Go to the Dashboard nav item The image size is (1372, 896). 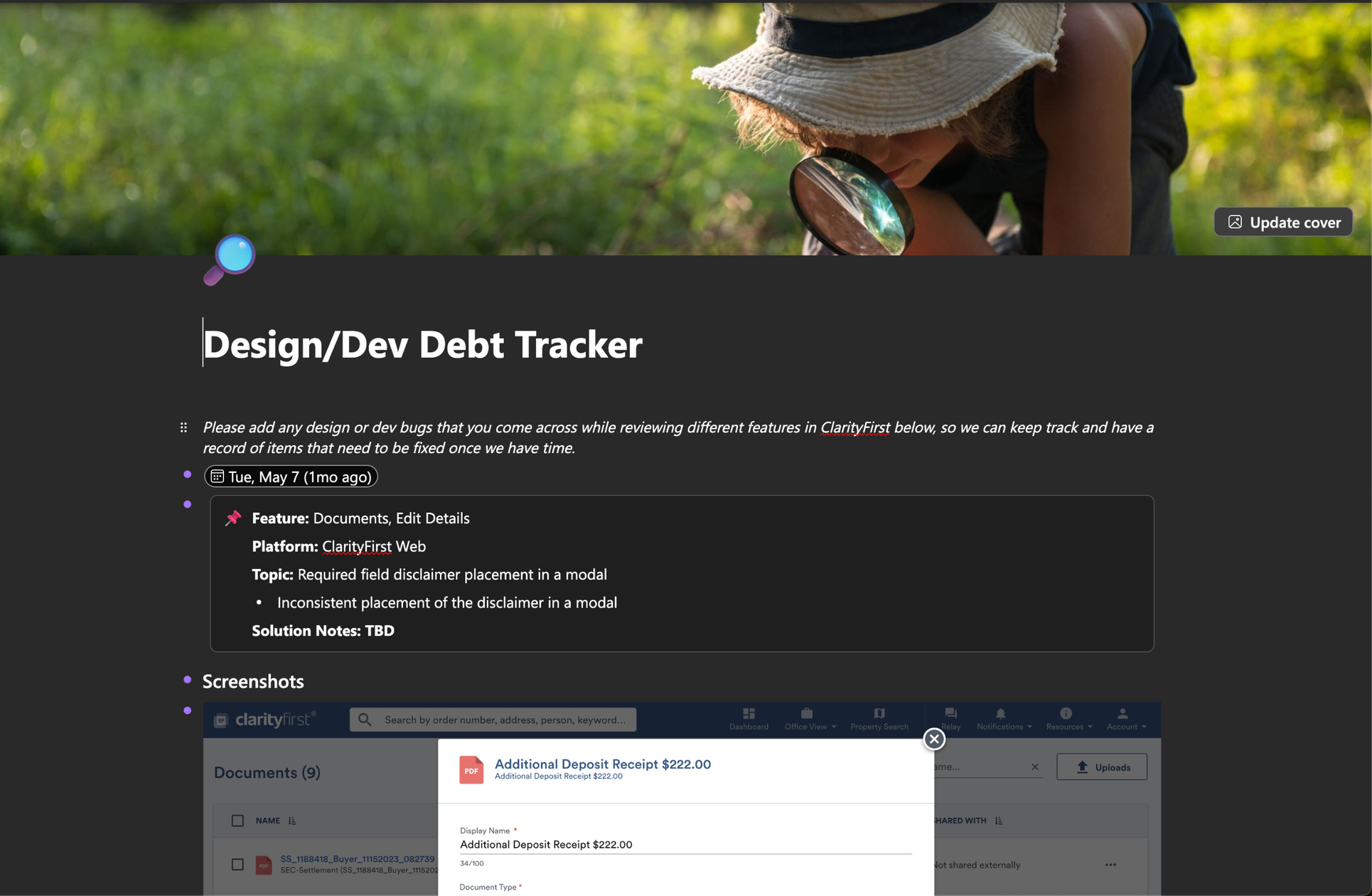coord(749,719)
